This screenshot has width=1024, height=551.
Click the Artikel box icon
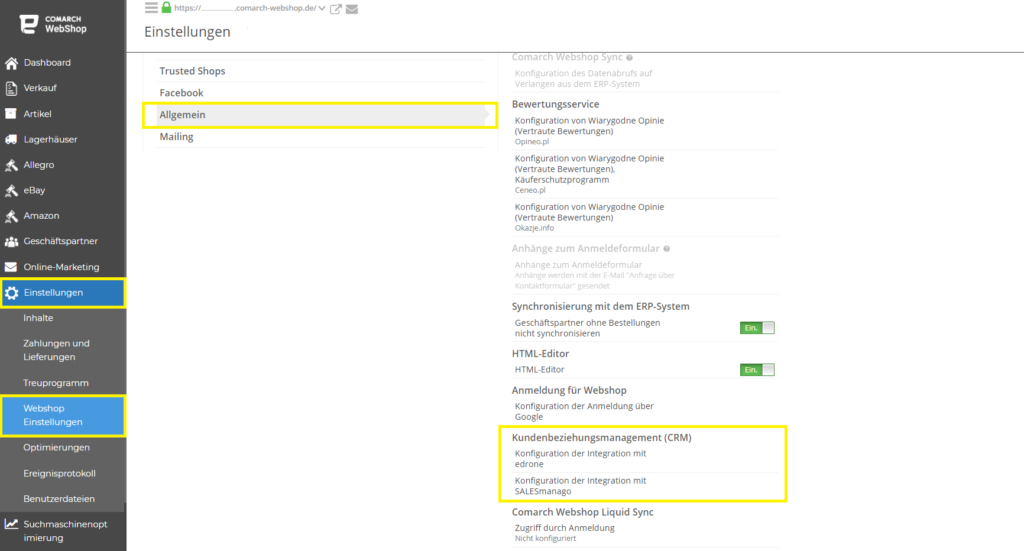pyautogui.click(x=11, y=114)
